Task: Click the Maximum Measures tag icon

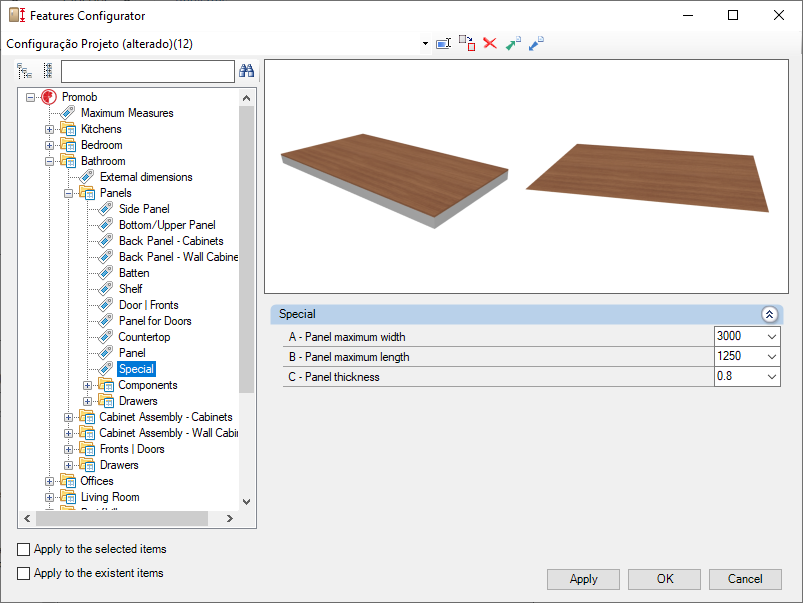Action: (68, 112)
